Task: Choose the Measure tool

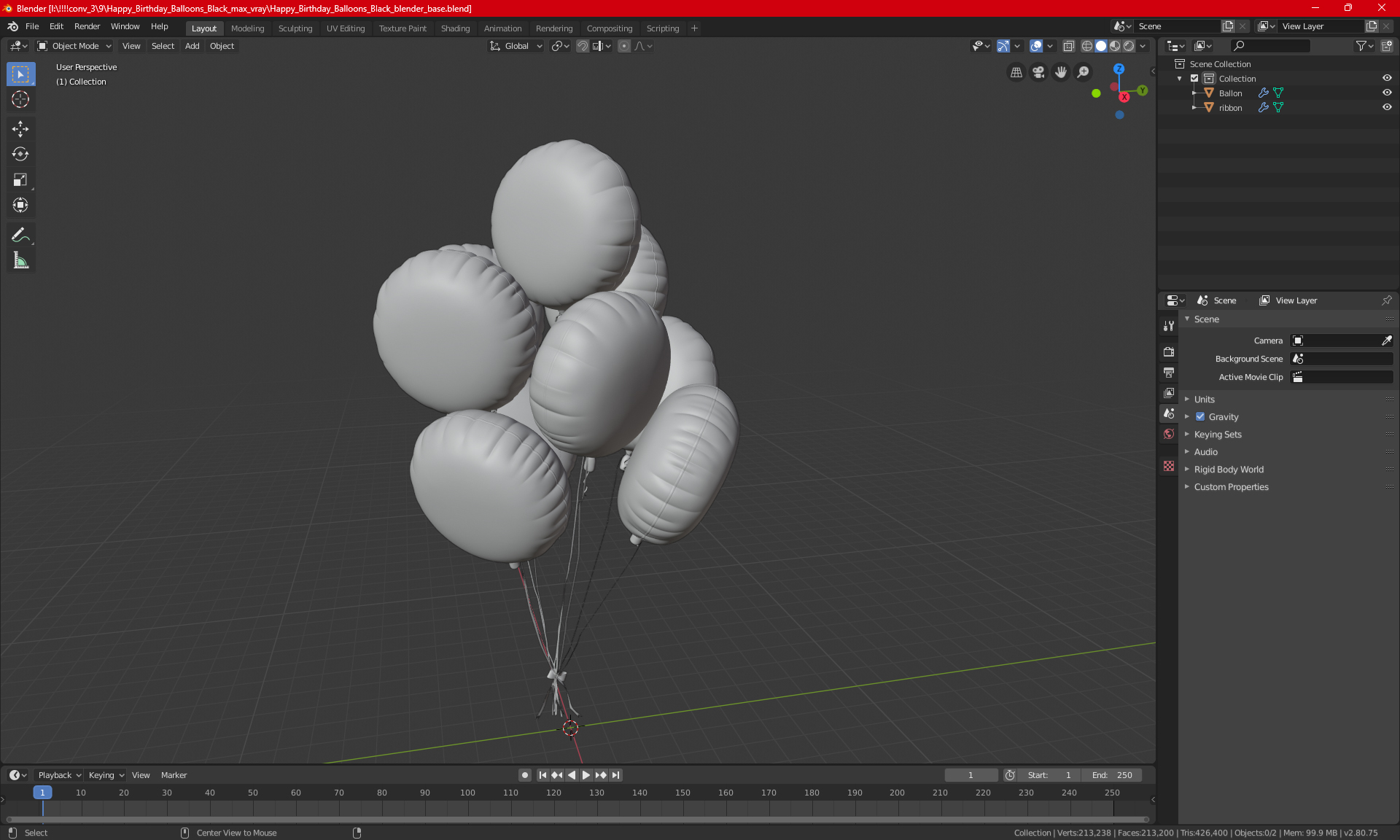Action: pyautogui.click(x=20, y=261)
